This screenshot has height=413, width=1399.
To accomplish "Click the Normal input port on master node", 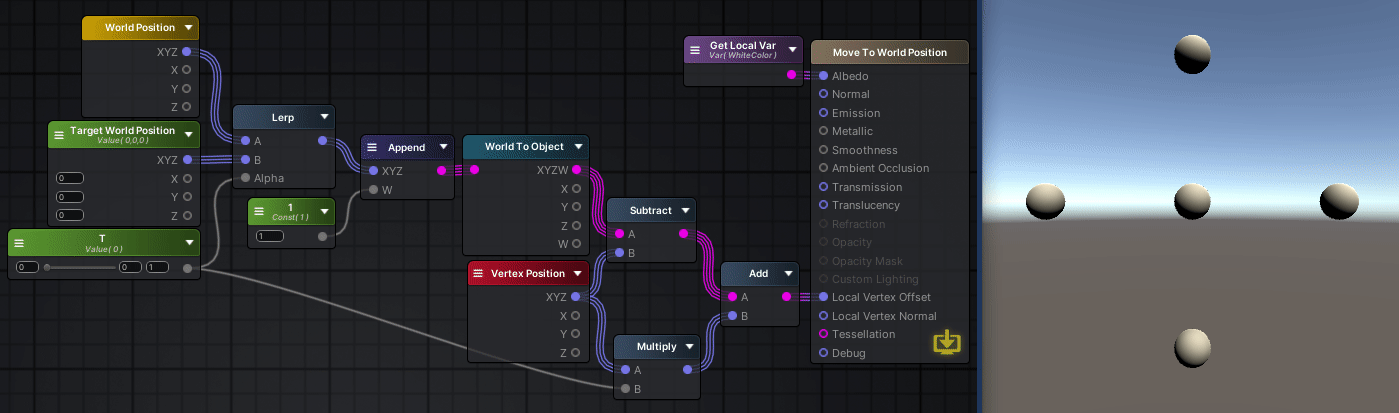I will click(x=823, y=94).
